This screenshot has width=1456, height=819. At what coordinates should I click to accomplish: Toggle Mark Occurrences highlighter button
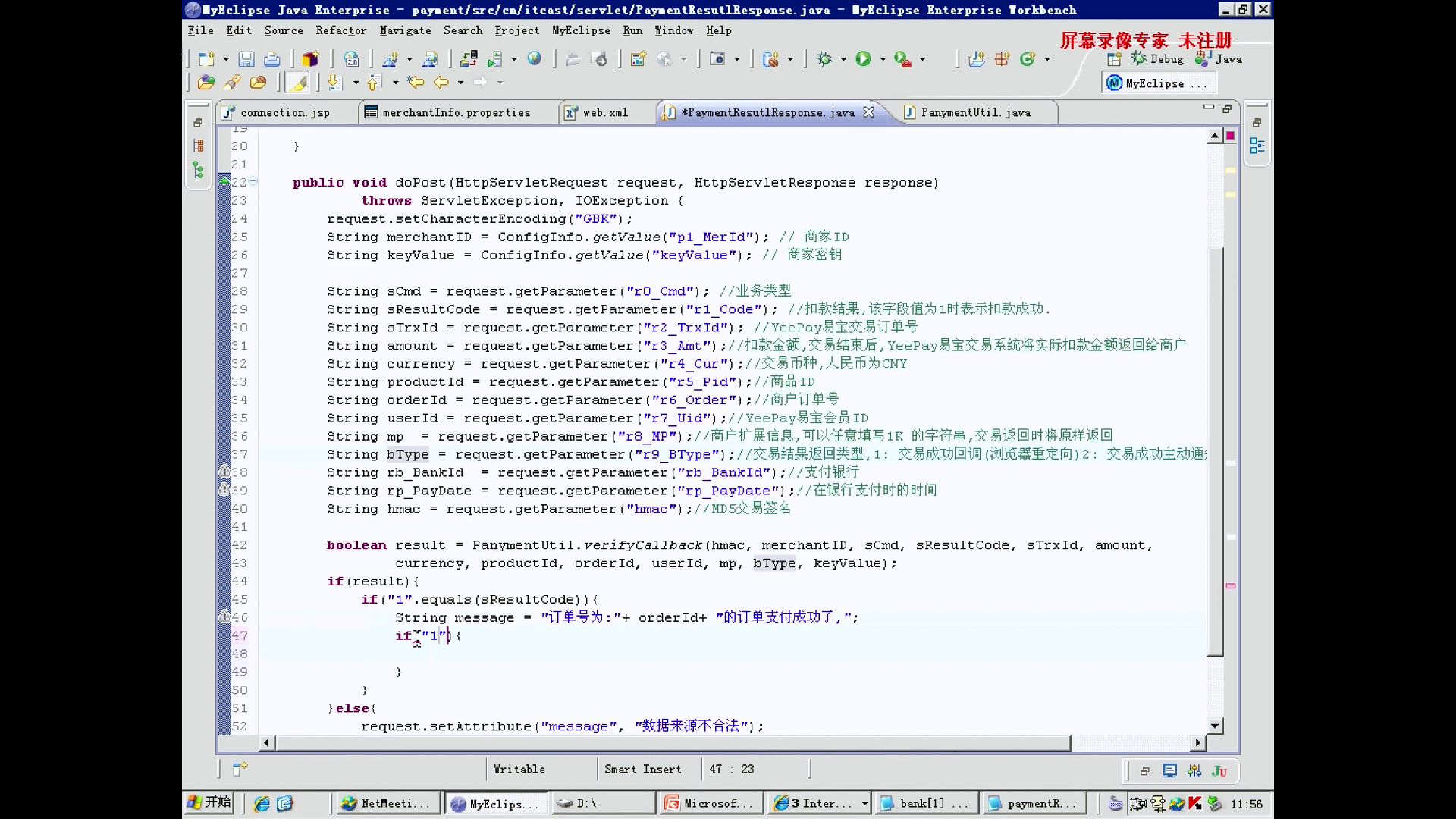(x=299, y=82)
